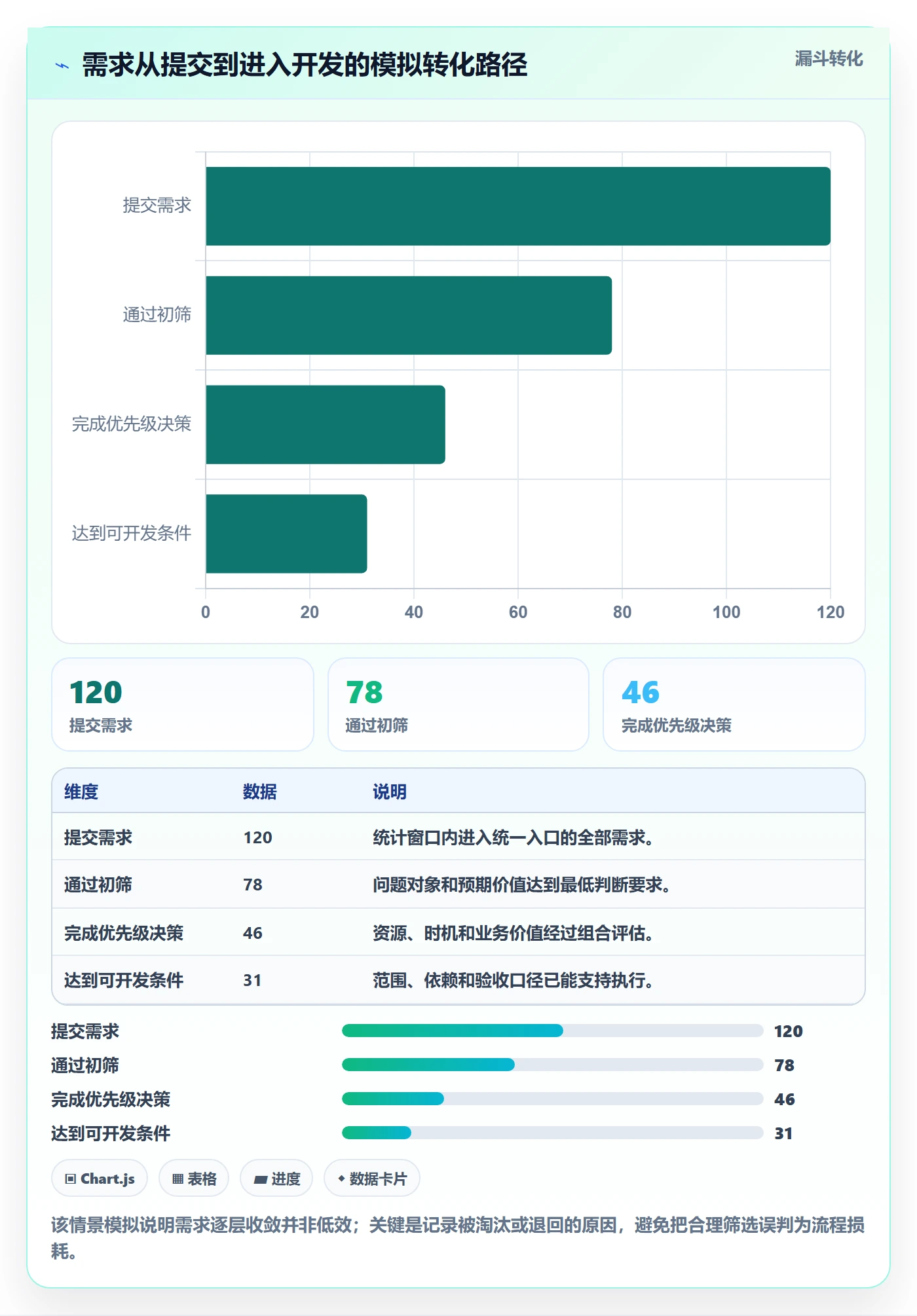Click 范围、依赖和验收口径已能支持执行。 in the table
The image size is (917, 1316).
click(x=514, y=980)
